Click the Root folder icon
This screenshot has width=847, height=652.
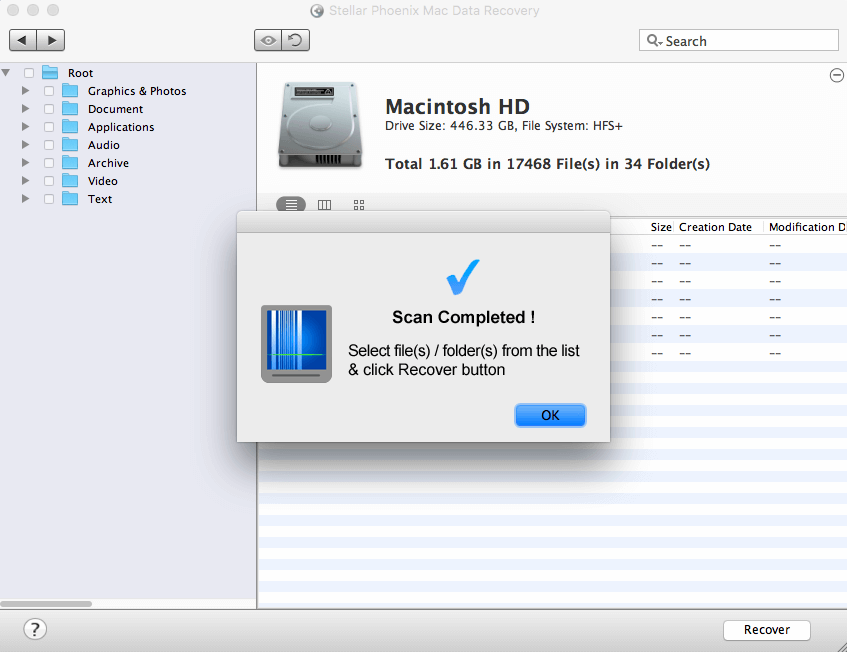pyautogui.click(x=50, y=72)
